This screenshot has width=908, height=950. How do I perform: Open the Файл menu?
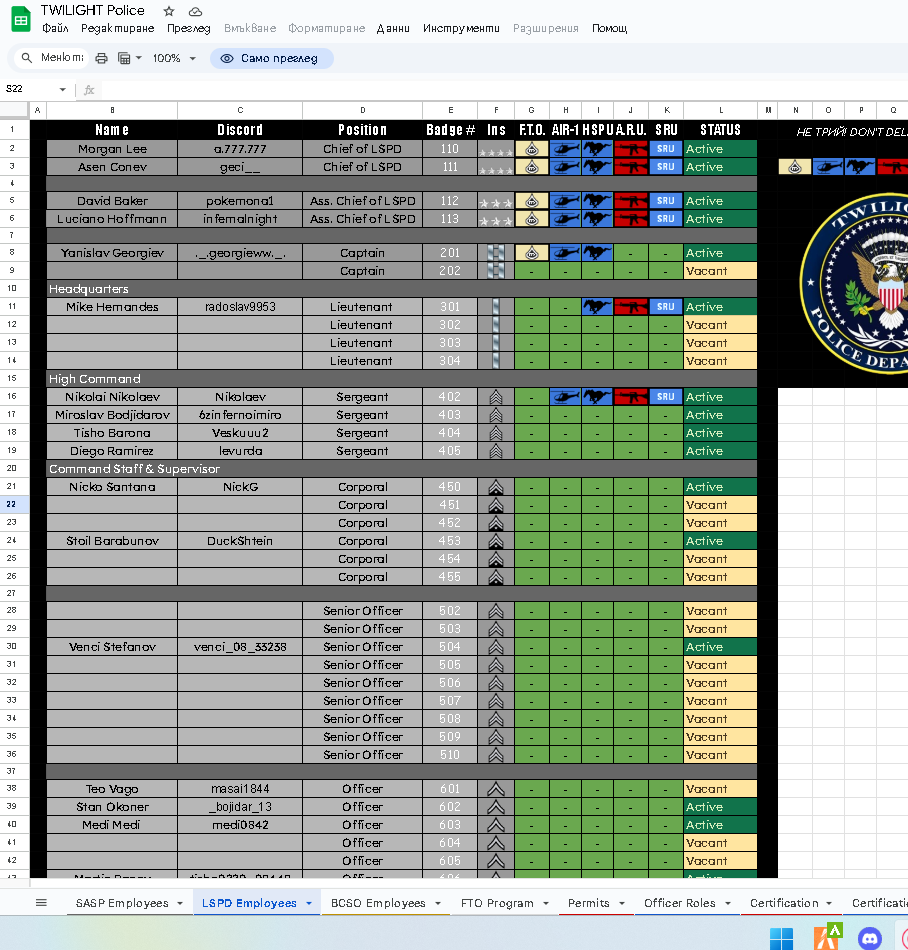[x=55, y=28]
